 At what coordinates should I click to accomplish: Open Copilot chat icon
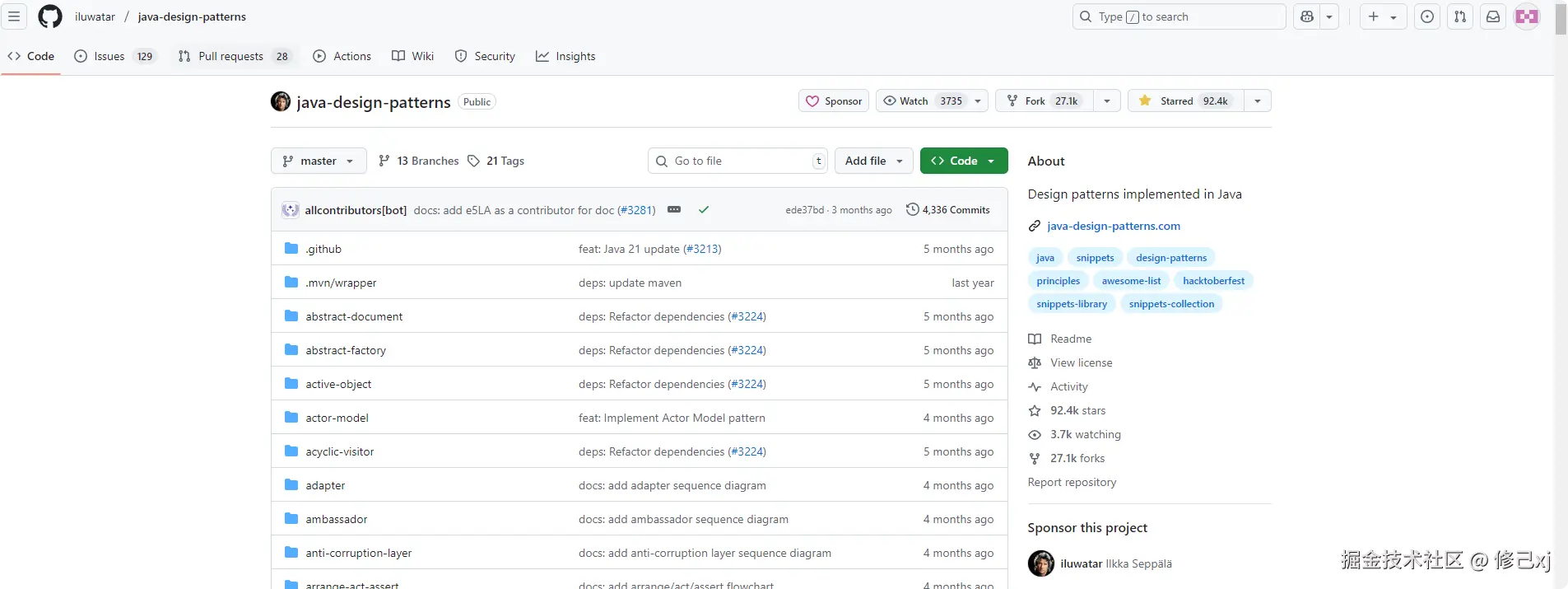tap(1307, 16)
